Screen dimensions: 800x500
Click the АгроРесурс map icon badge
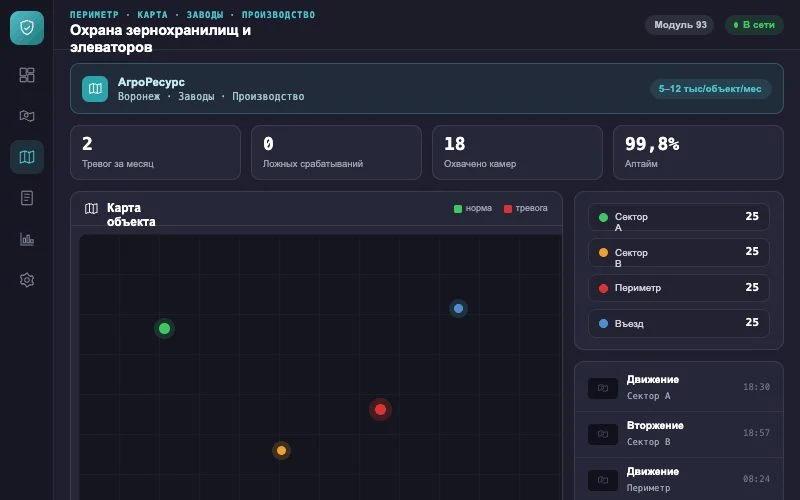coord(95,89)
